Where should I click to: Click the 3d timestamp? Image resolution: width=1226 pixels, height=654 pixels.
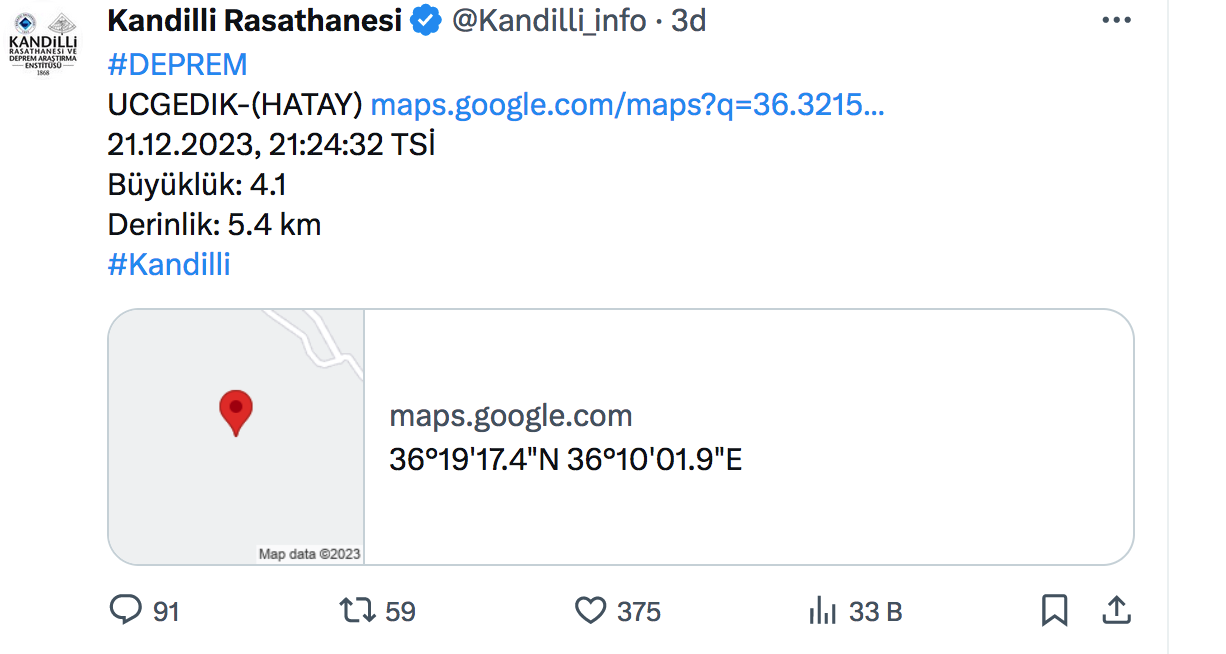pos(689,20)
